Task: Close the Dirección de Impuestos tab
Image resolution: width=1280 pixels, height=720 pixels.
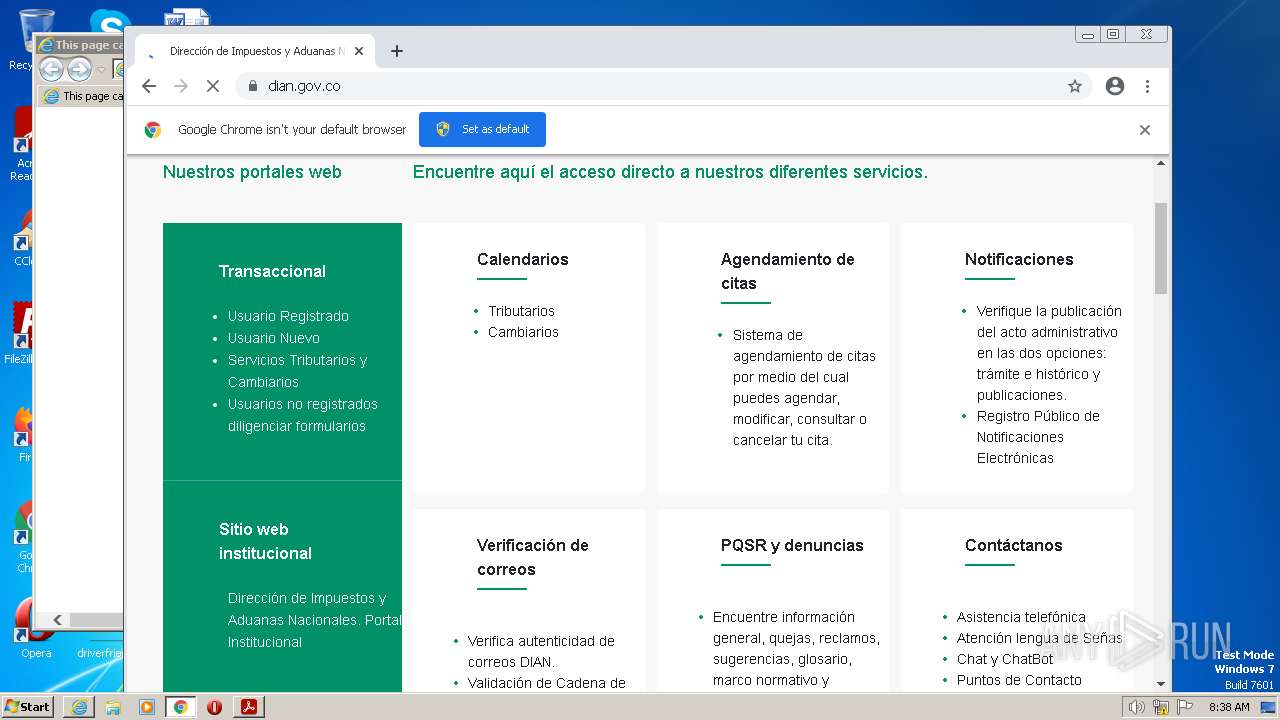Action: coord(359,51)
